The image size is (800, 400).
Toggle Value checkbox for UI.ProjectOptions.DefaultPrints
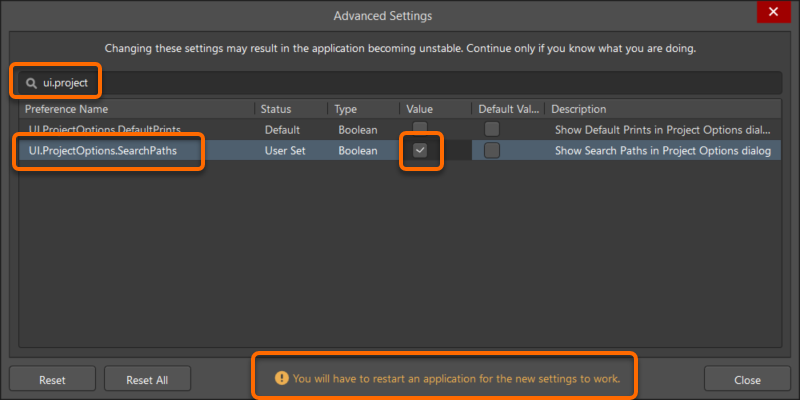420,129
